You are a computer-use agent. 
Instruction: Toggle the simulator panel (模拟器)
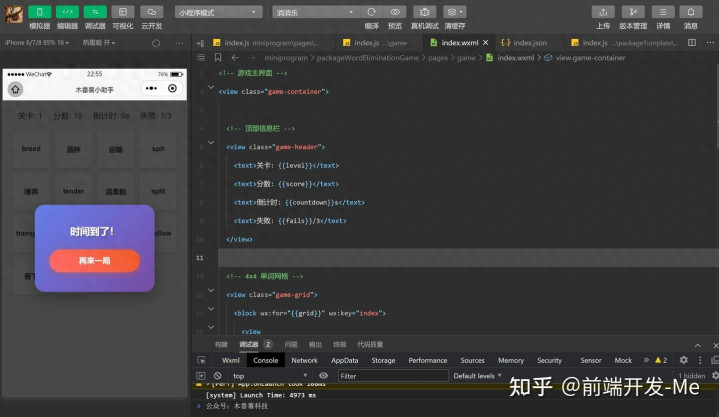[39, 11]
